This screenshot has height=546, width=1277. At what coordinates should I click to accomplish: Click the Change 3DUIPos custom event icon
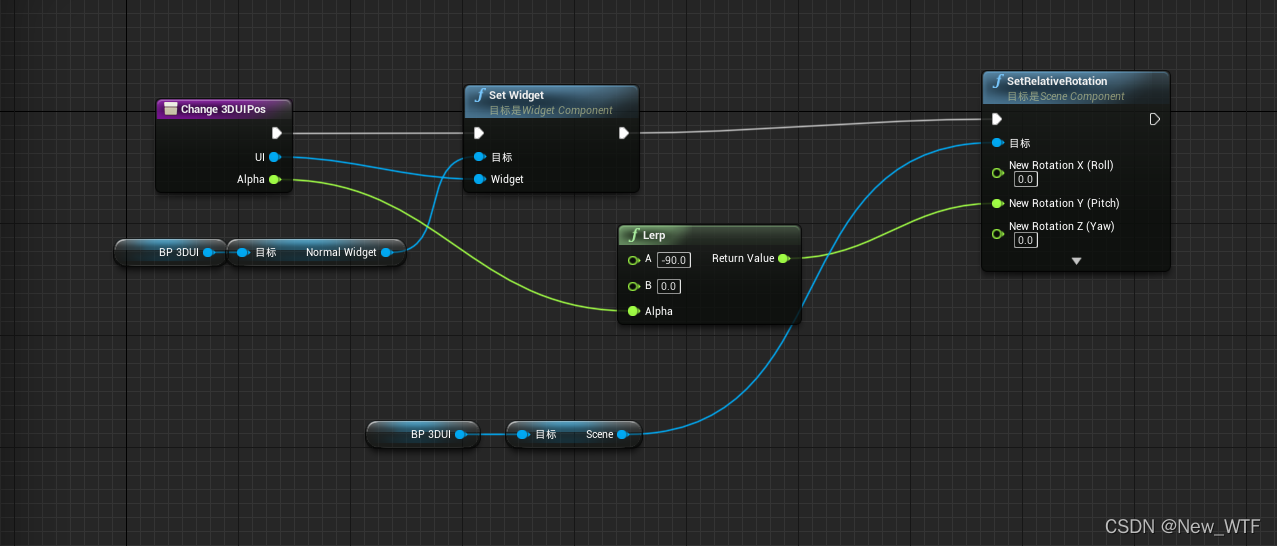(170, 109)
